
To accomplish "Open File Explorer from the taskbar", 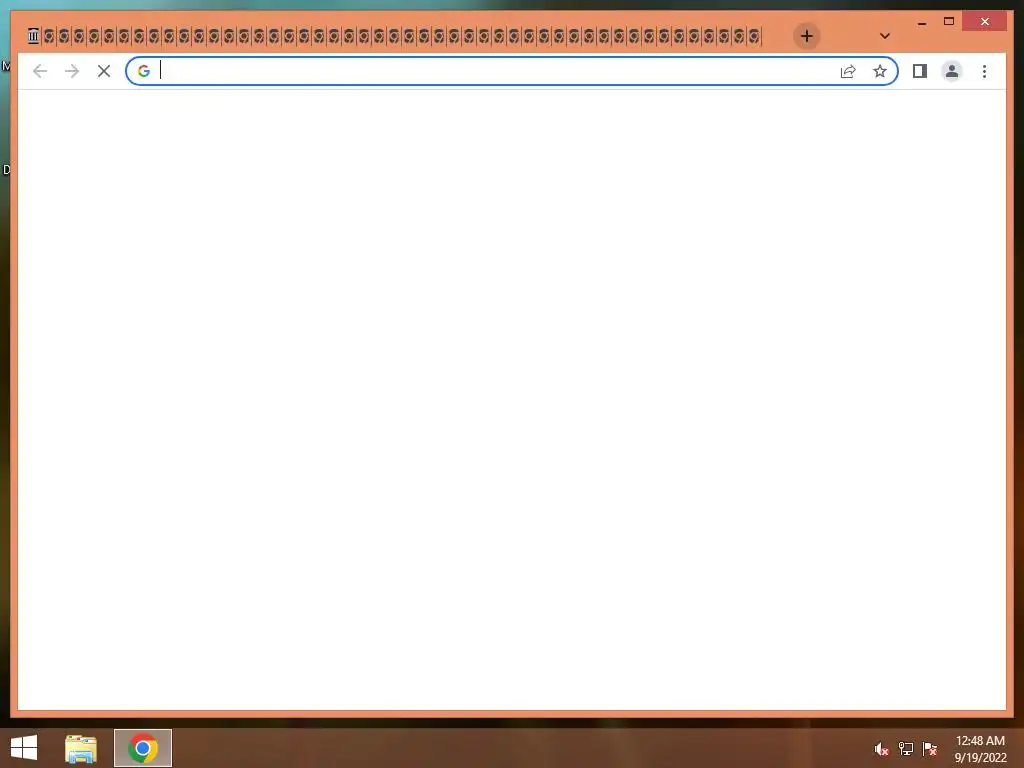I will click(81, 748).
